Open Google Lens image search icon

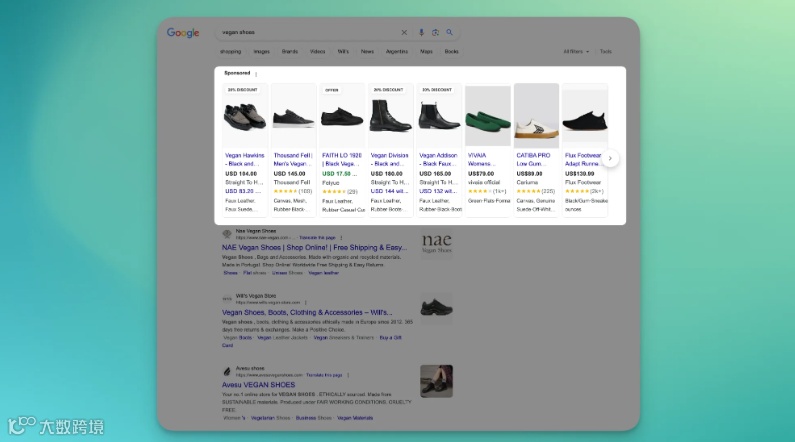[435, 32]
